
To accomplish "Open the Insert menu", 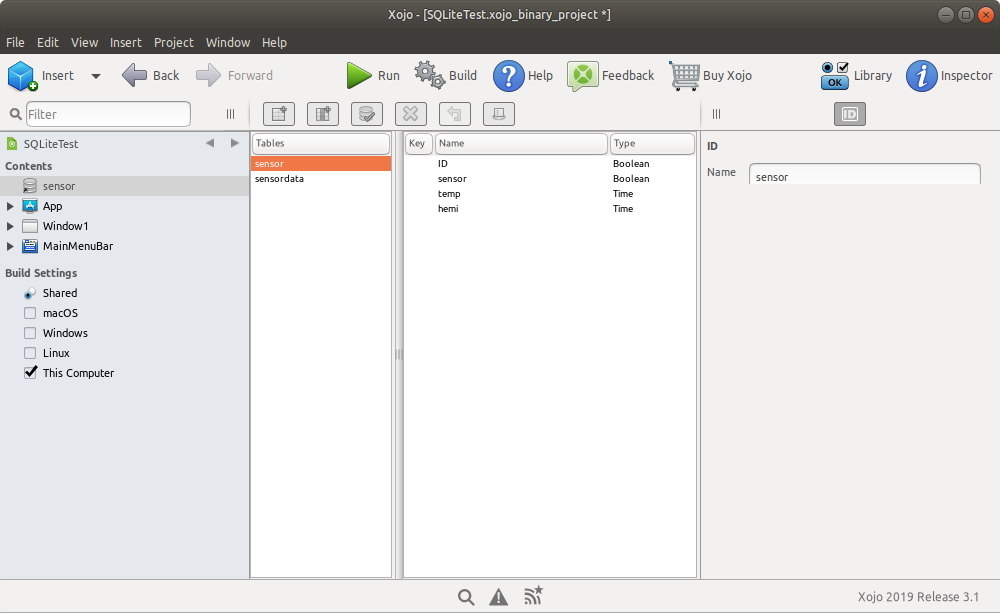I will tap(126, 43).
